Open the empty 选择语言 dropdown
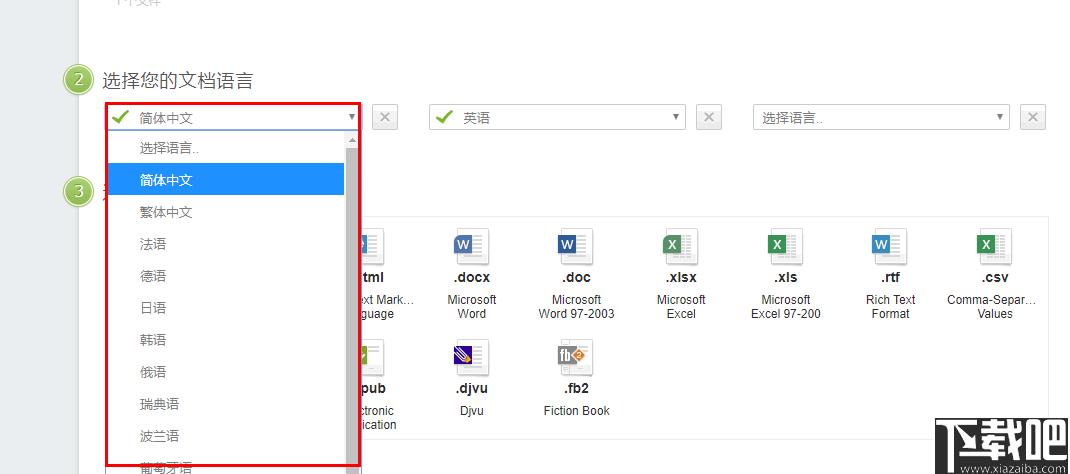1070x474 pixels. 881,117
